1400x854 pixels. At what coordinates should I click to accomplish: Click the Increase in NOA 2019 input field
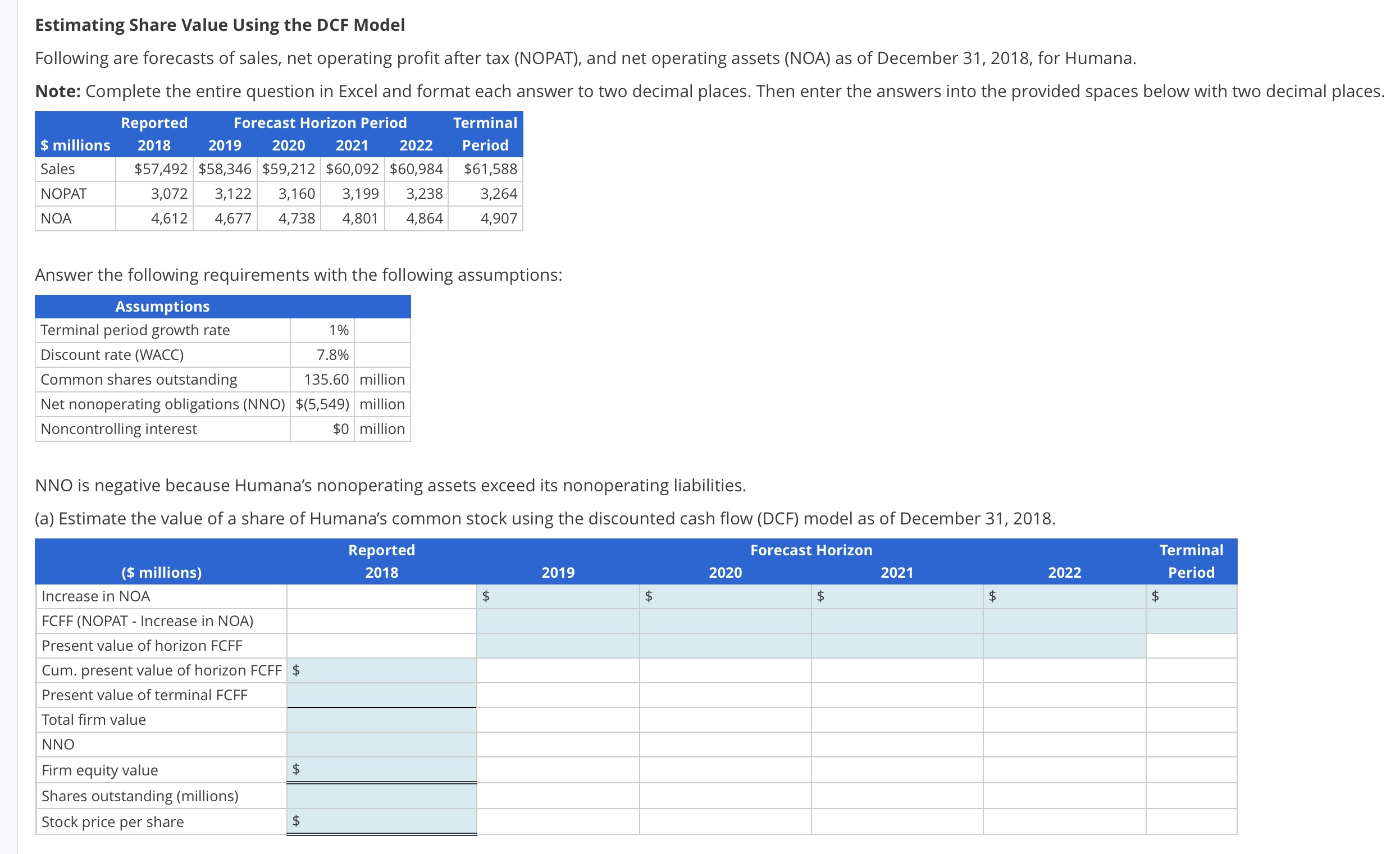pyautogui.click(x=558, y=596)
